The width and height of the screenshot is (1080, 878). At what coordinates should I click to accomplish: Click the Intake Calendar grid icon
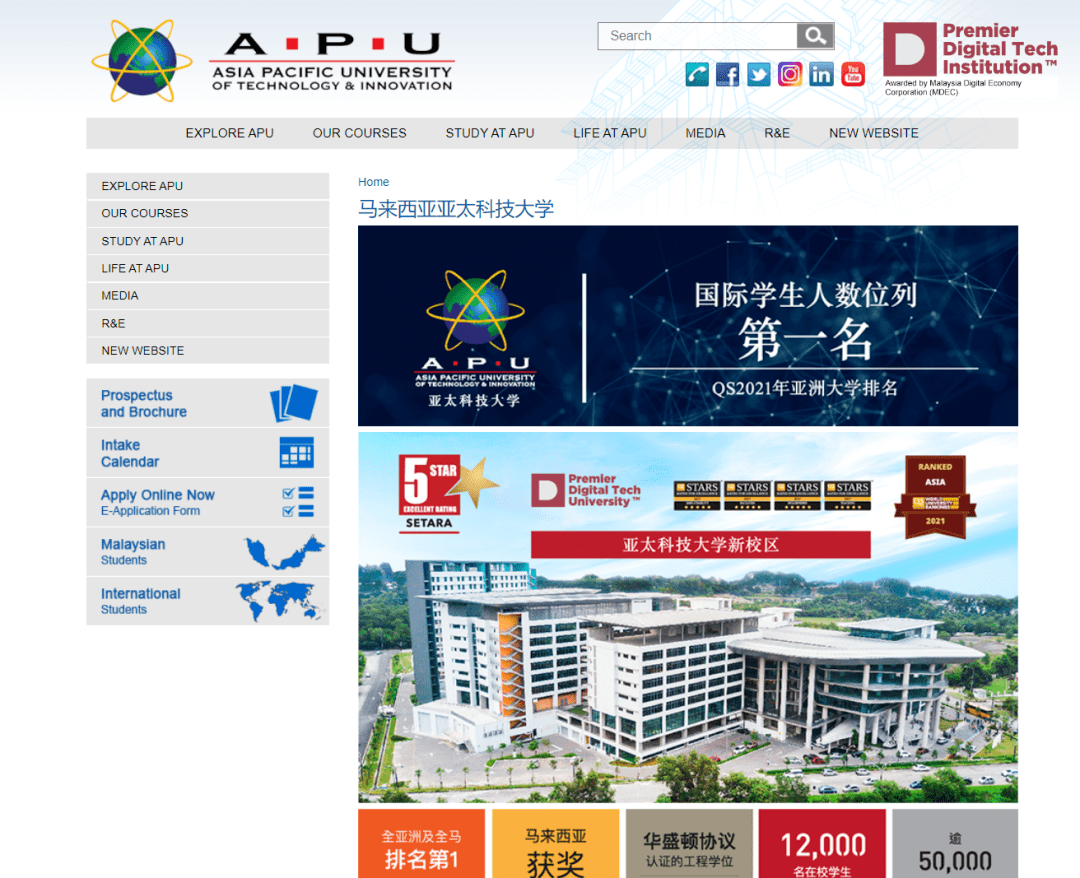297,452
